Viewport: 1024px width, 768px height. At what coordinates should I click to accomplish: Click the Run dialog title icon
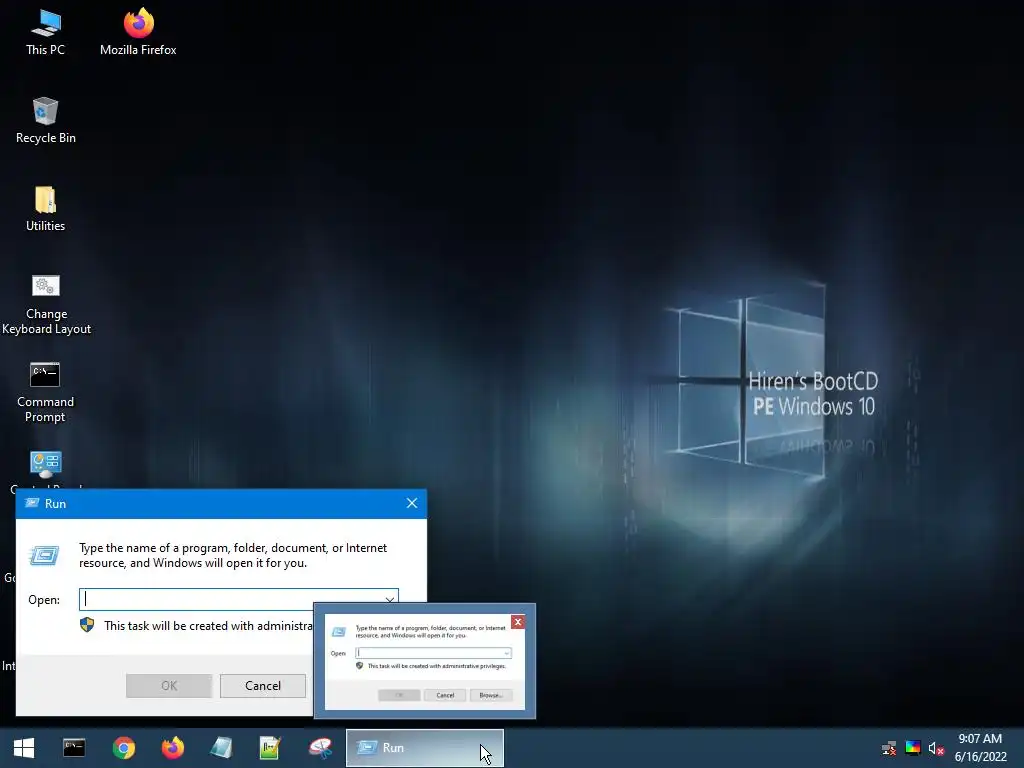[x=31, y=504]
